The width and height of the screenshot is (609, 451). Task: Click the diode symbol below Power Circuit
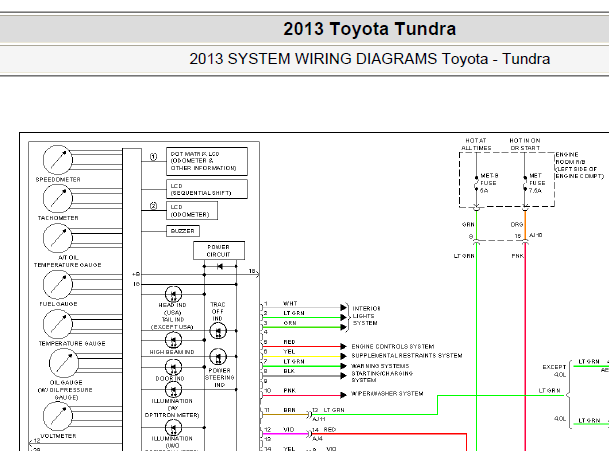220,266
